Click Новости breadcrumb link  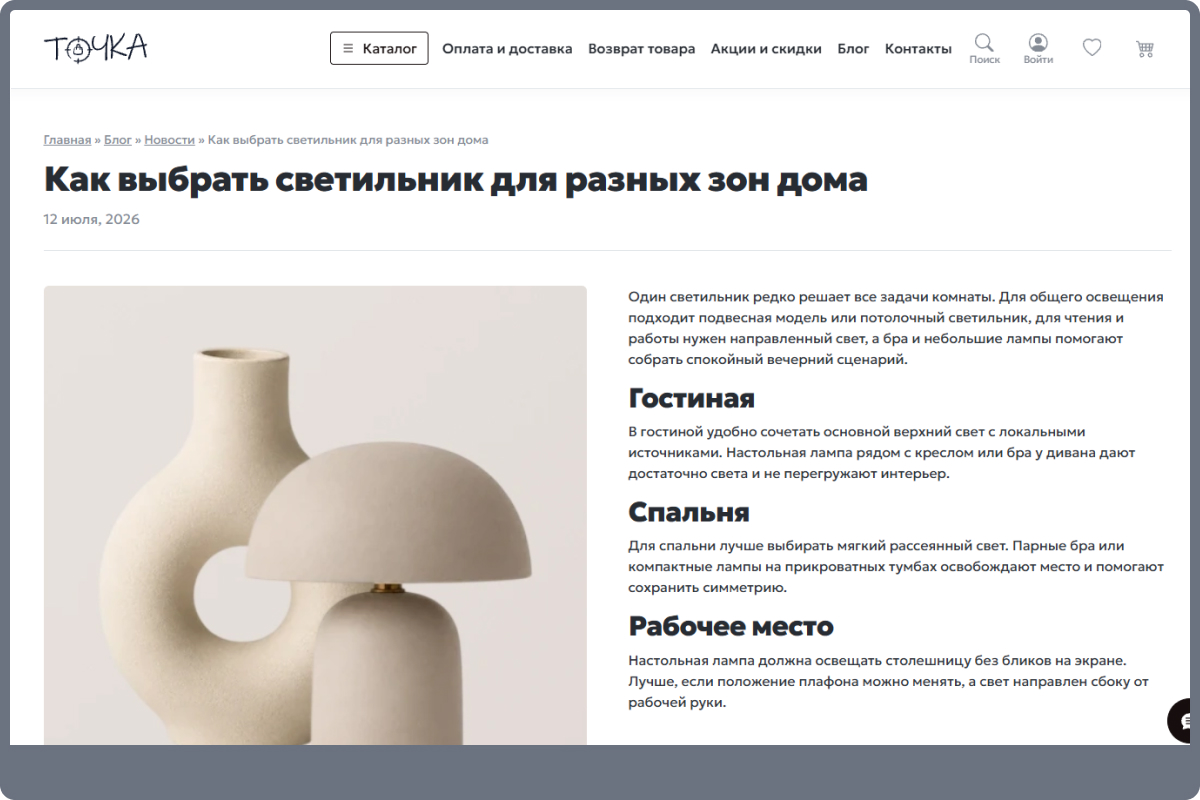pos(169,140)
